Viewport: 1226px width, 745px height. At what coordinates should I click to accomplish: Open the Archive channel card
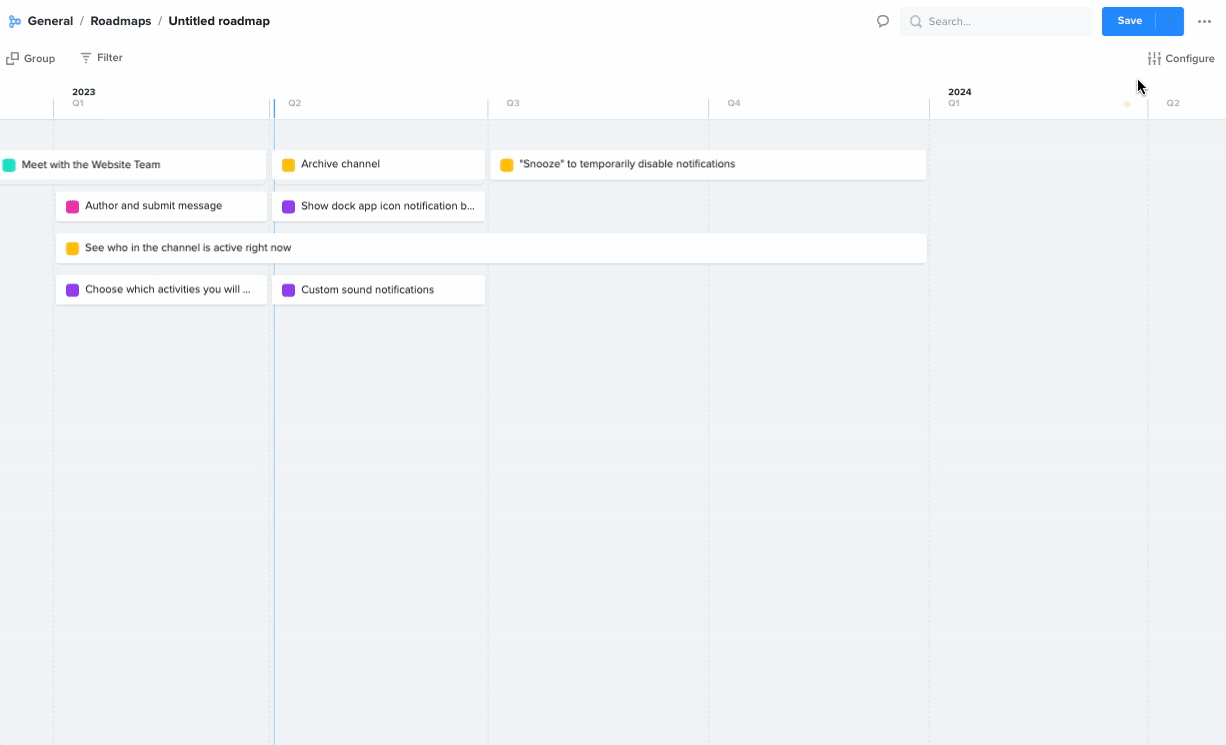pyautogui.click(x=379, y=165)
